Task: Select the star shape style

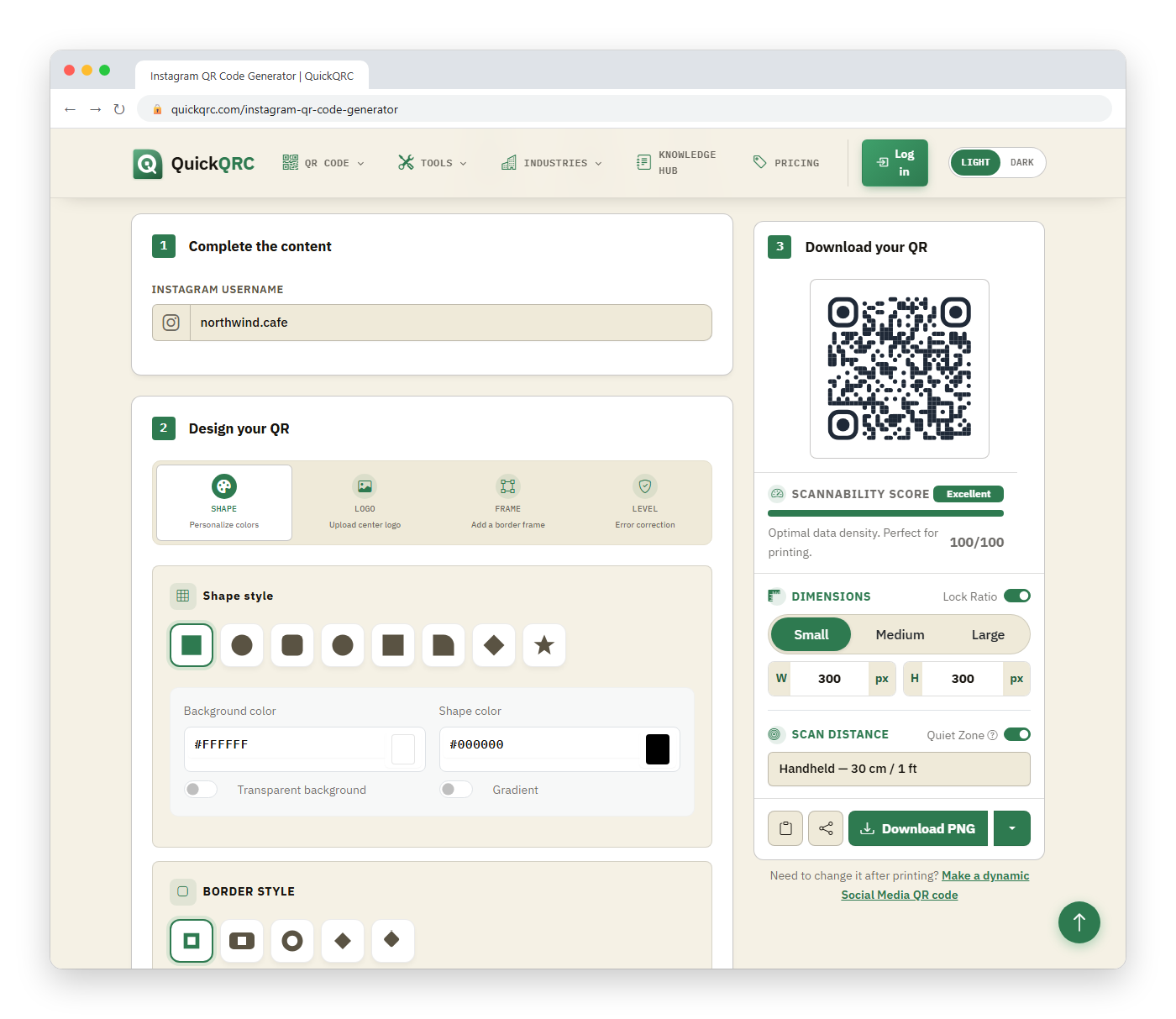Action: 544,645
